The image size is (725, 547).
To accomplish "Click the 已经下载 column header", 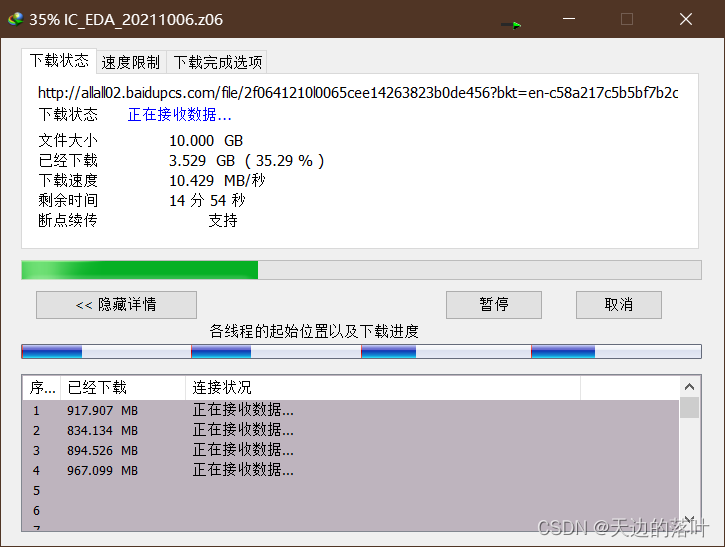I will pyautogui.click(x=123, y=387).
